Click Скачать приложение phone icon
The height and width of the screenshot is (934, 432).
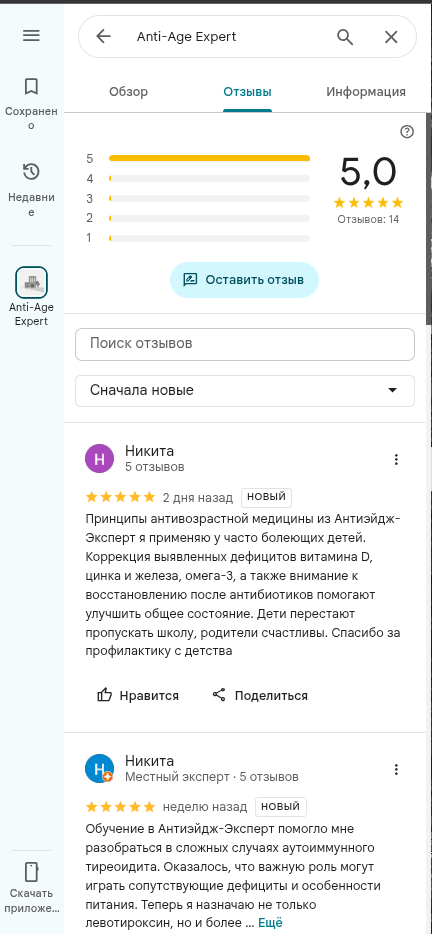click(31, 872)
